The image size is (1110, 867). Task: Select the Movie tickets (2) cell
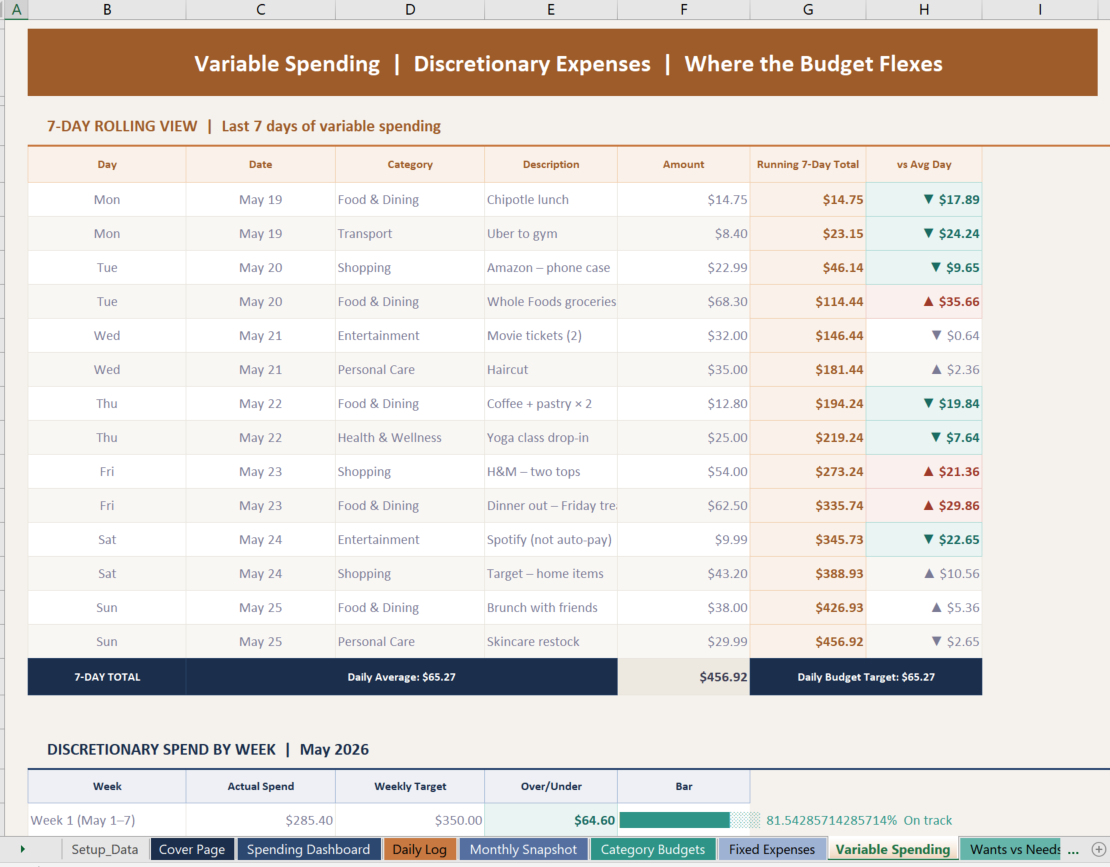pyautogui.click(x=551, y=335)
